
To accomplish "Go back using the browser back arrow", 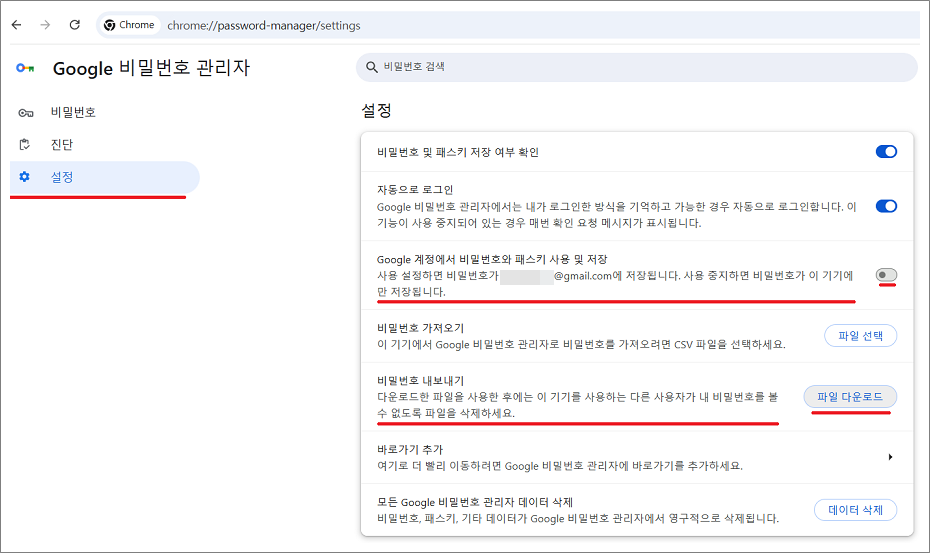I will [17, 25].
